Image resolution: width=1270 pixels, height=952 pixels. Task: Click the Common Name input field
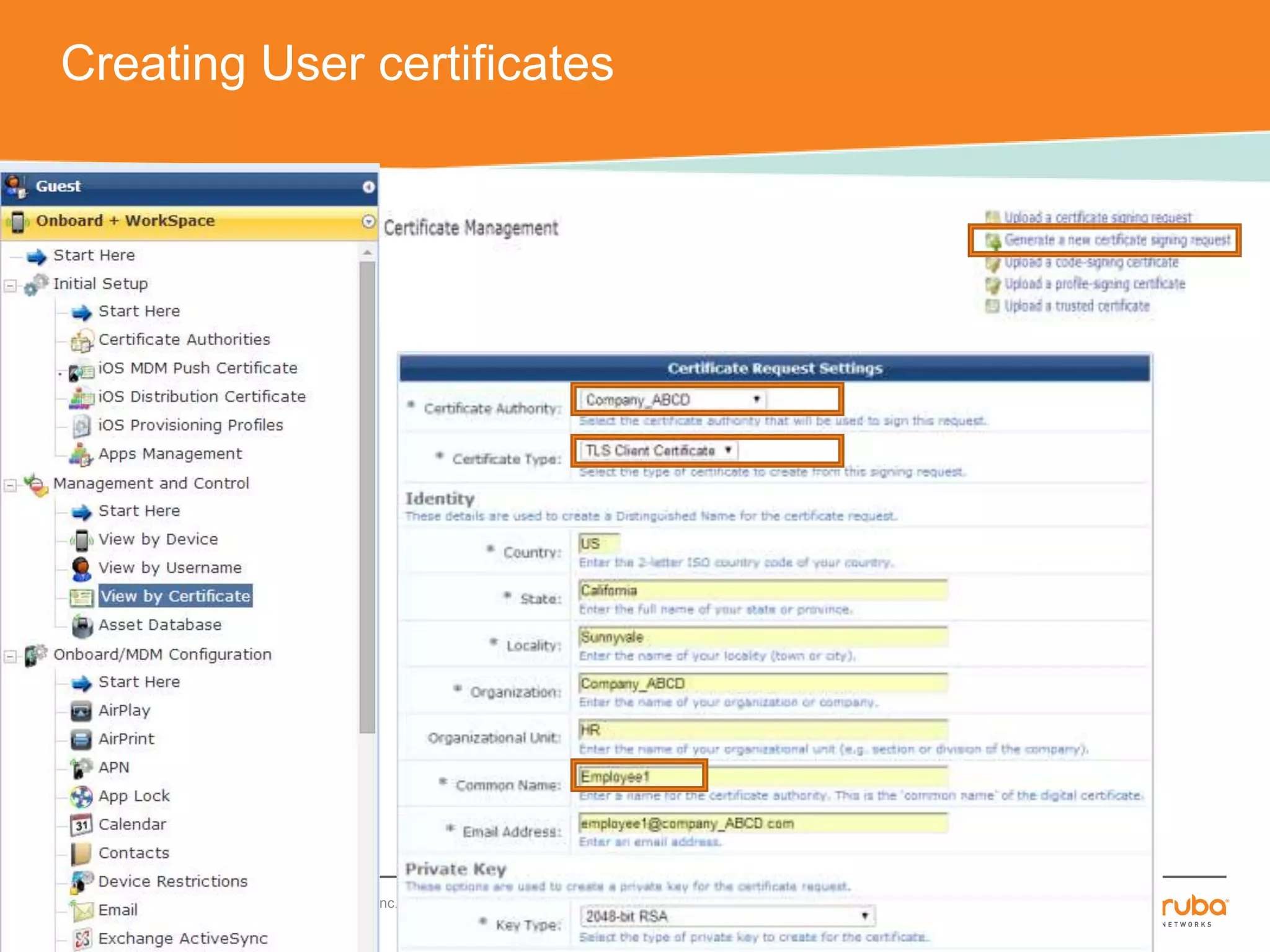(x=763, y=776)
